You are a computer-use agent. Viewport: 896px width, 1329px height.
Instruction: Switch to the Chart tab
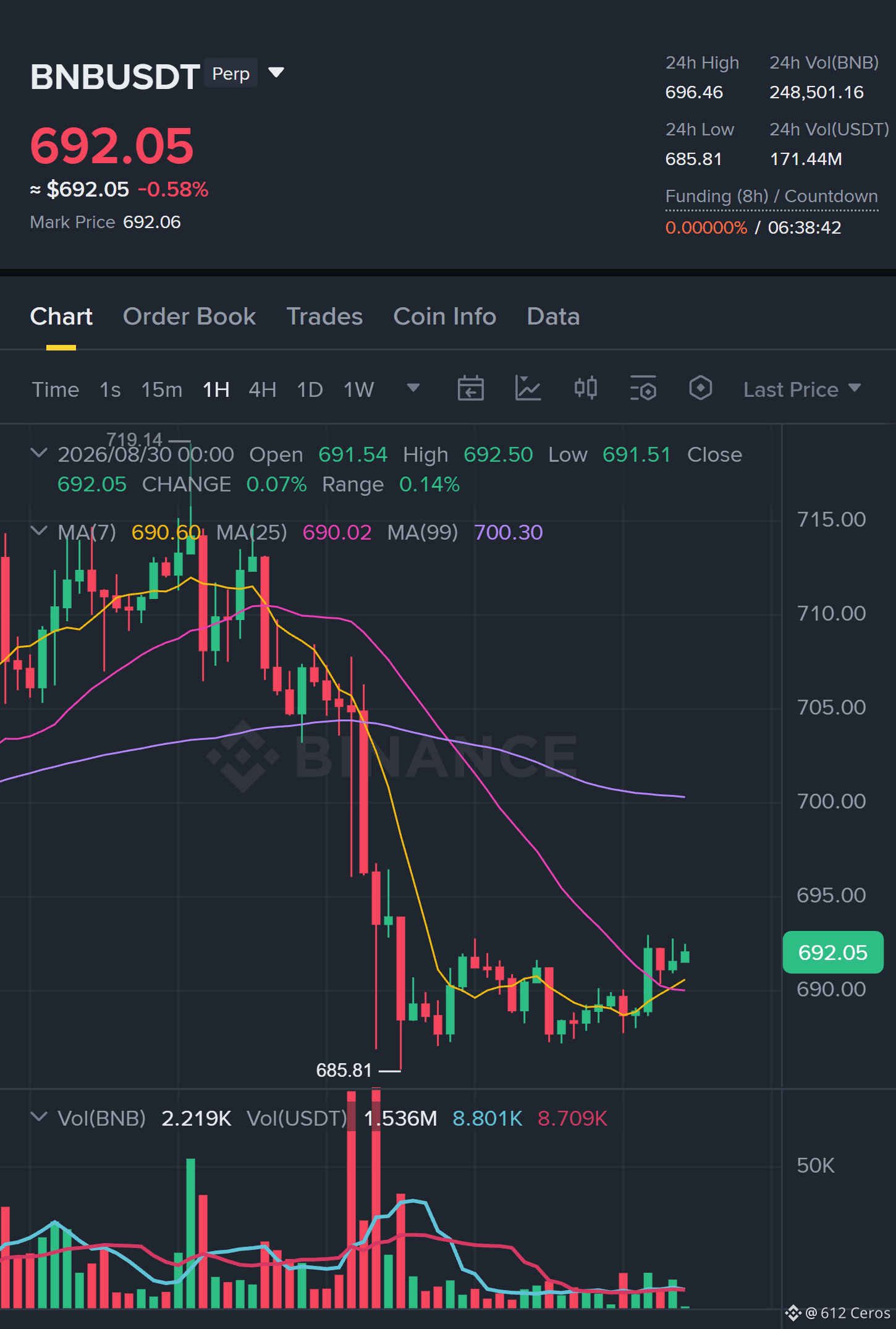pos(61,316)
